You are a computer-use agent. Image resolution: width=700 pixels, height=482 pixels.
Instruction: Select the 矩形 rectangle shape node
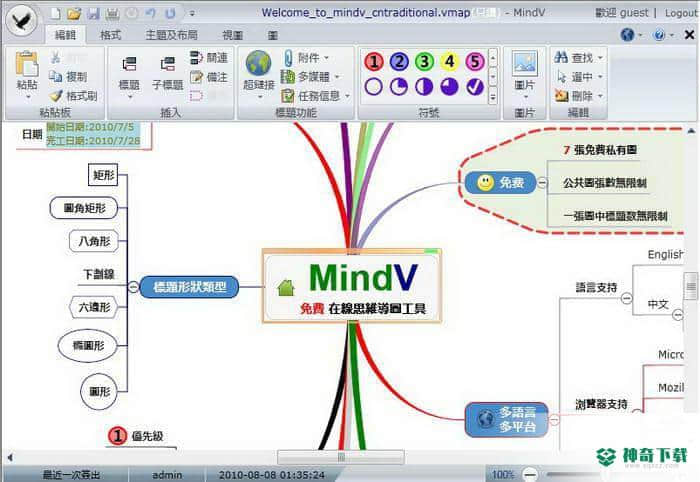pyautogui.click(x=103, y=175)
